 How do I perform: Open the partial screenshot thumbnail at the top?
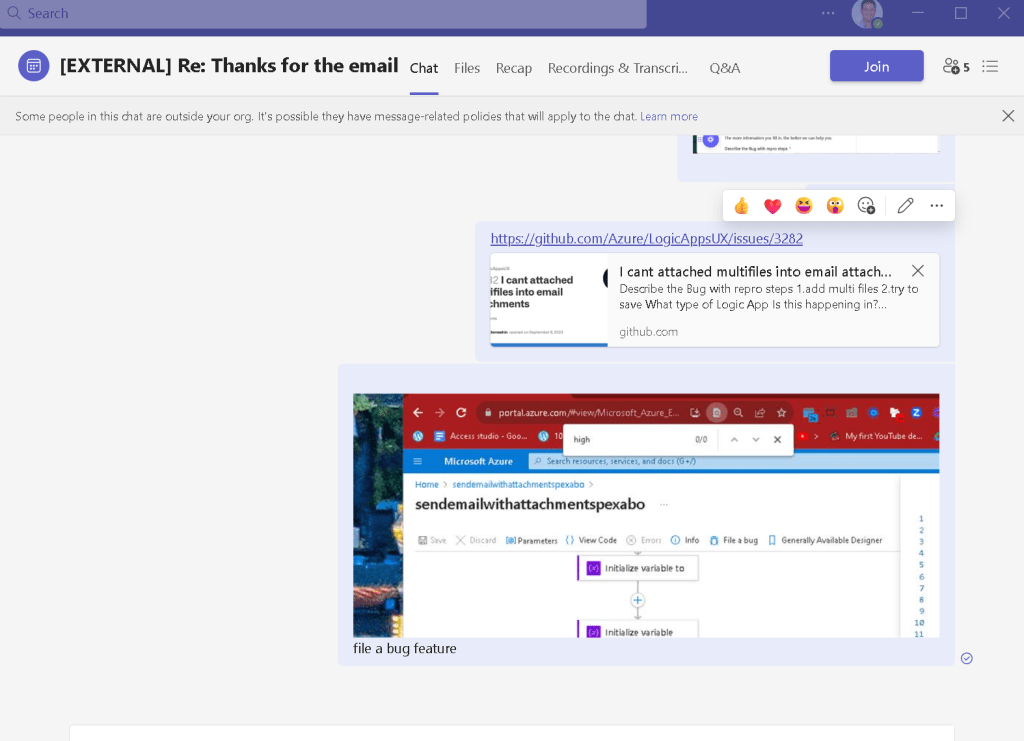pos(816,144)
